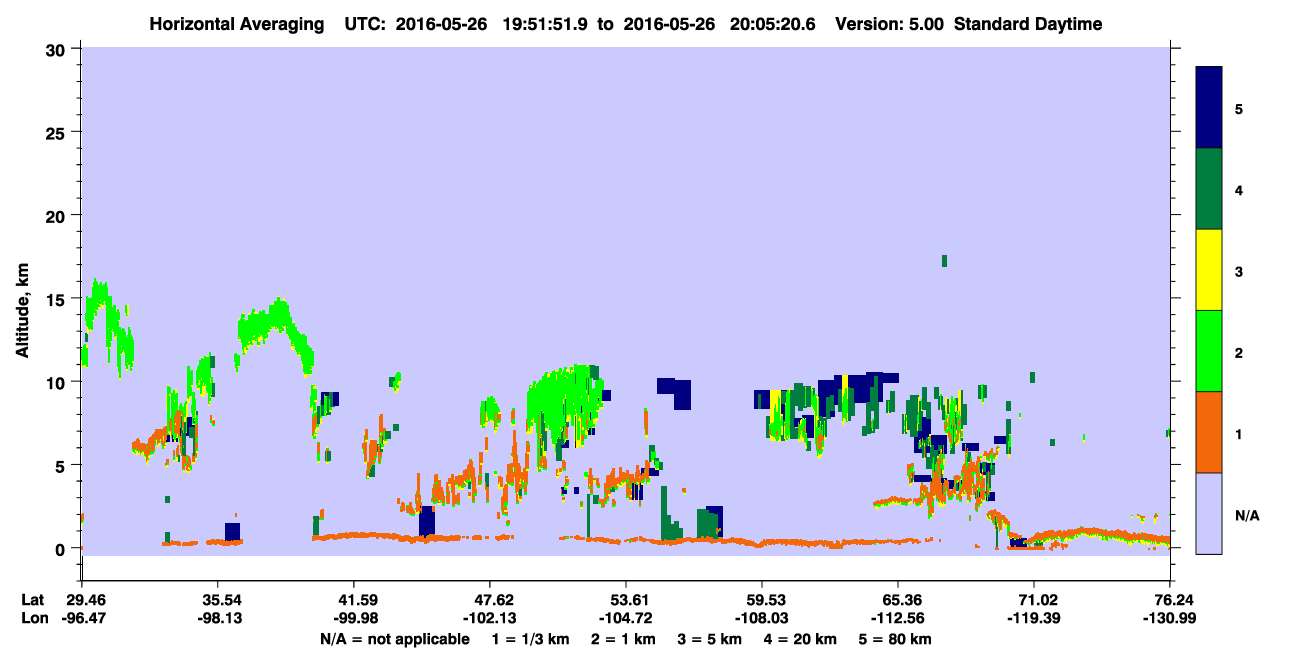
Task: Click the yellow colorbar segment labeled 3
Action: [1209, 270]
